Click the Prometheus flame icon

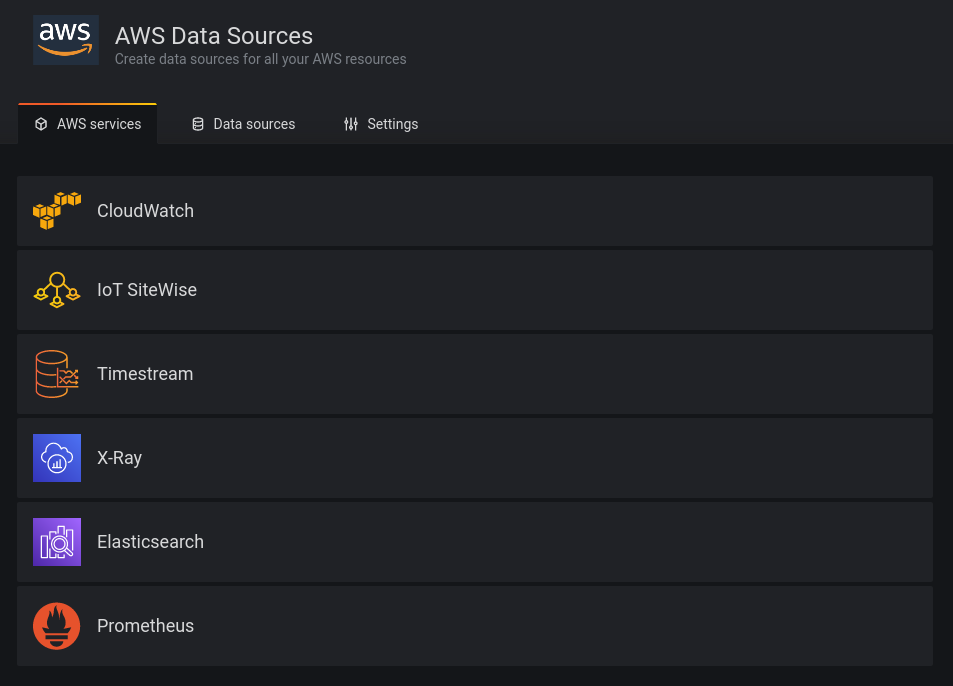(57, 625)
